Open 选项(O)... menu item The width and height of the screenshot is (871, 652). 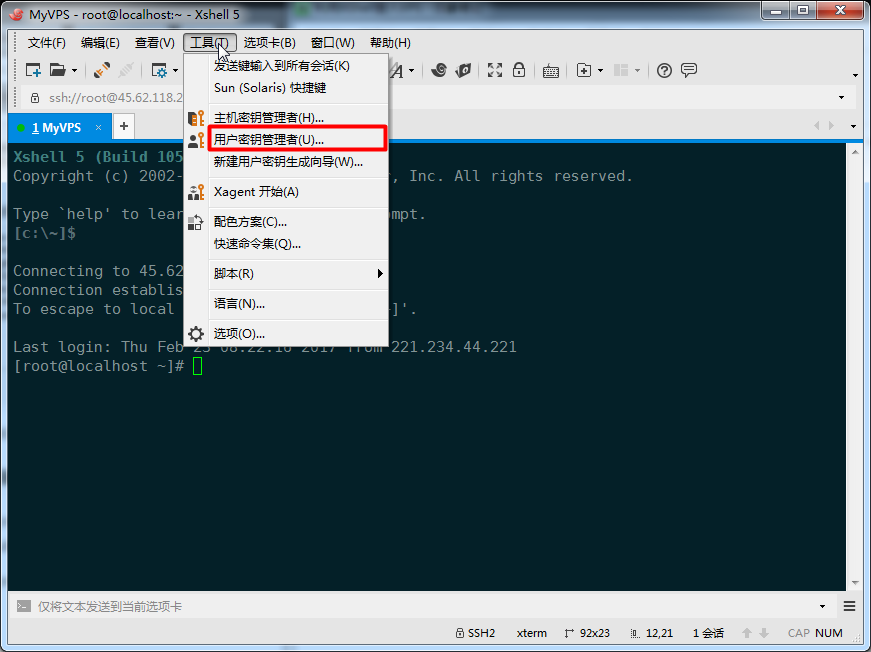tap(287, 333)
